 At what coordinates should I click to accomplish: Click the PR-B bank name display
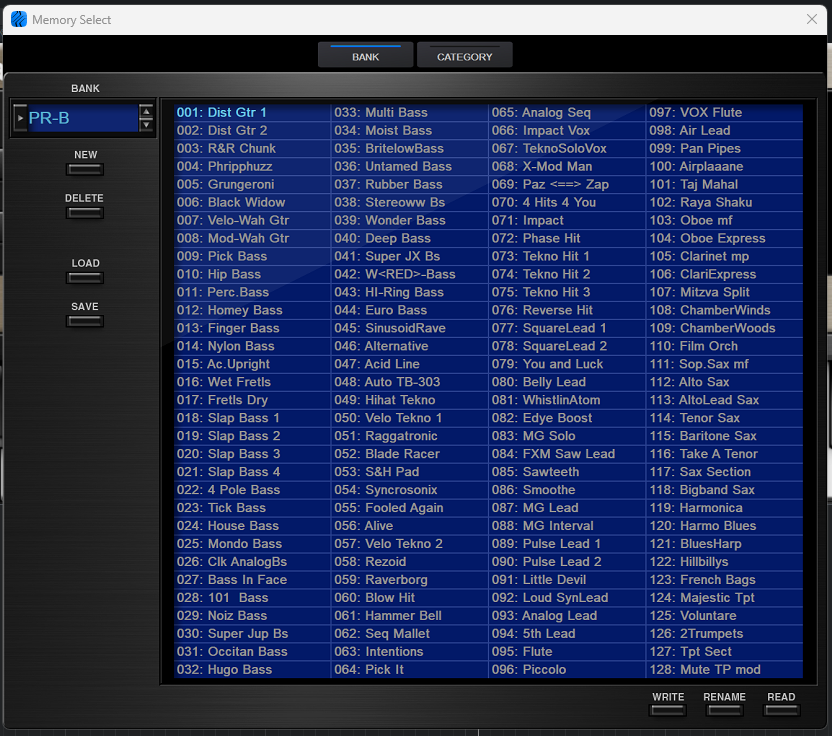[x=80, y=118]
